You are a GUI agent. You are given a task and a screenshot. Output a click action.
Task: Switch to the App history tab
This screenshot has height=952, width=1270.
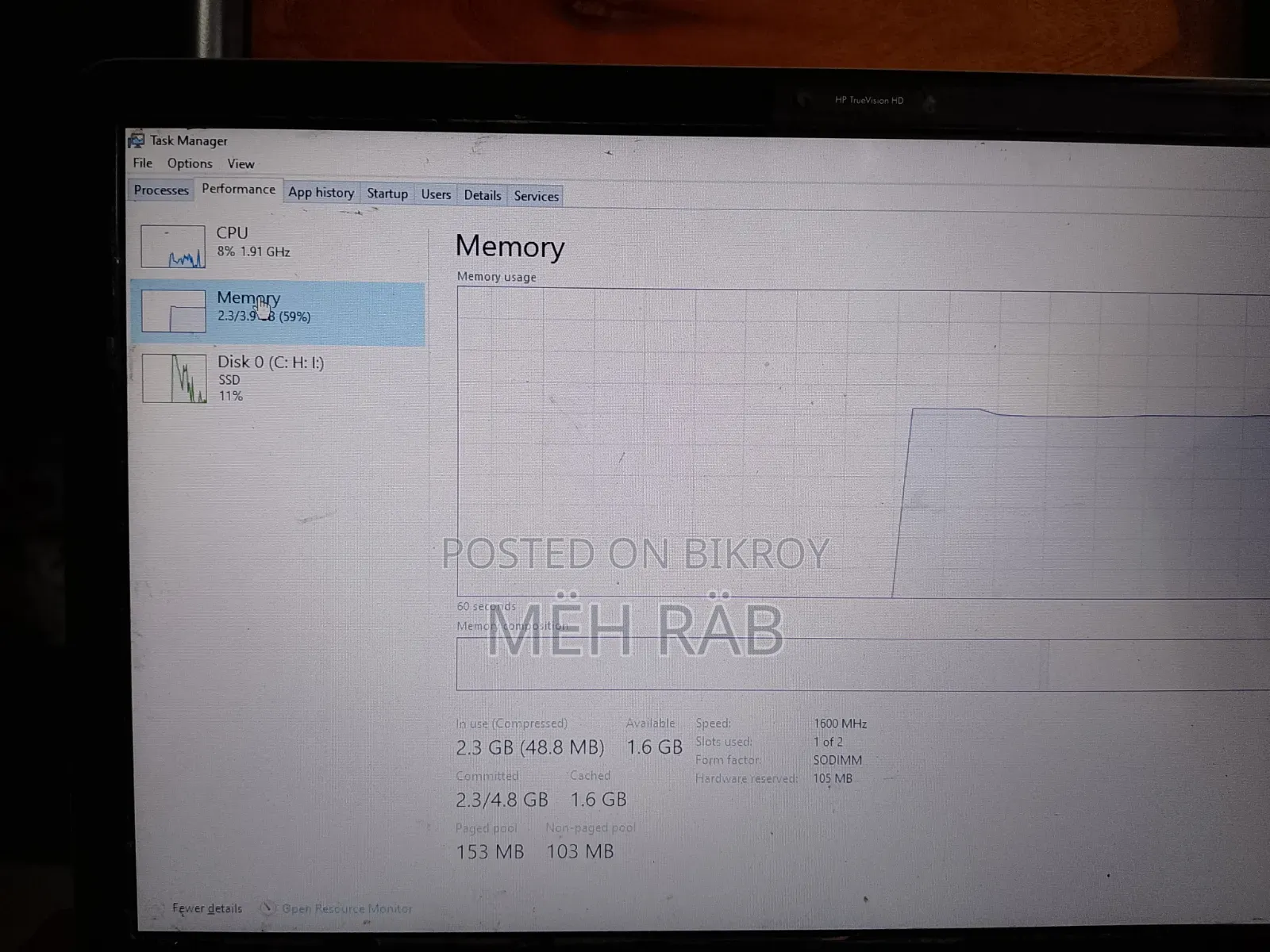321,193
